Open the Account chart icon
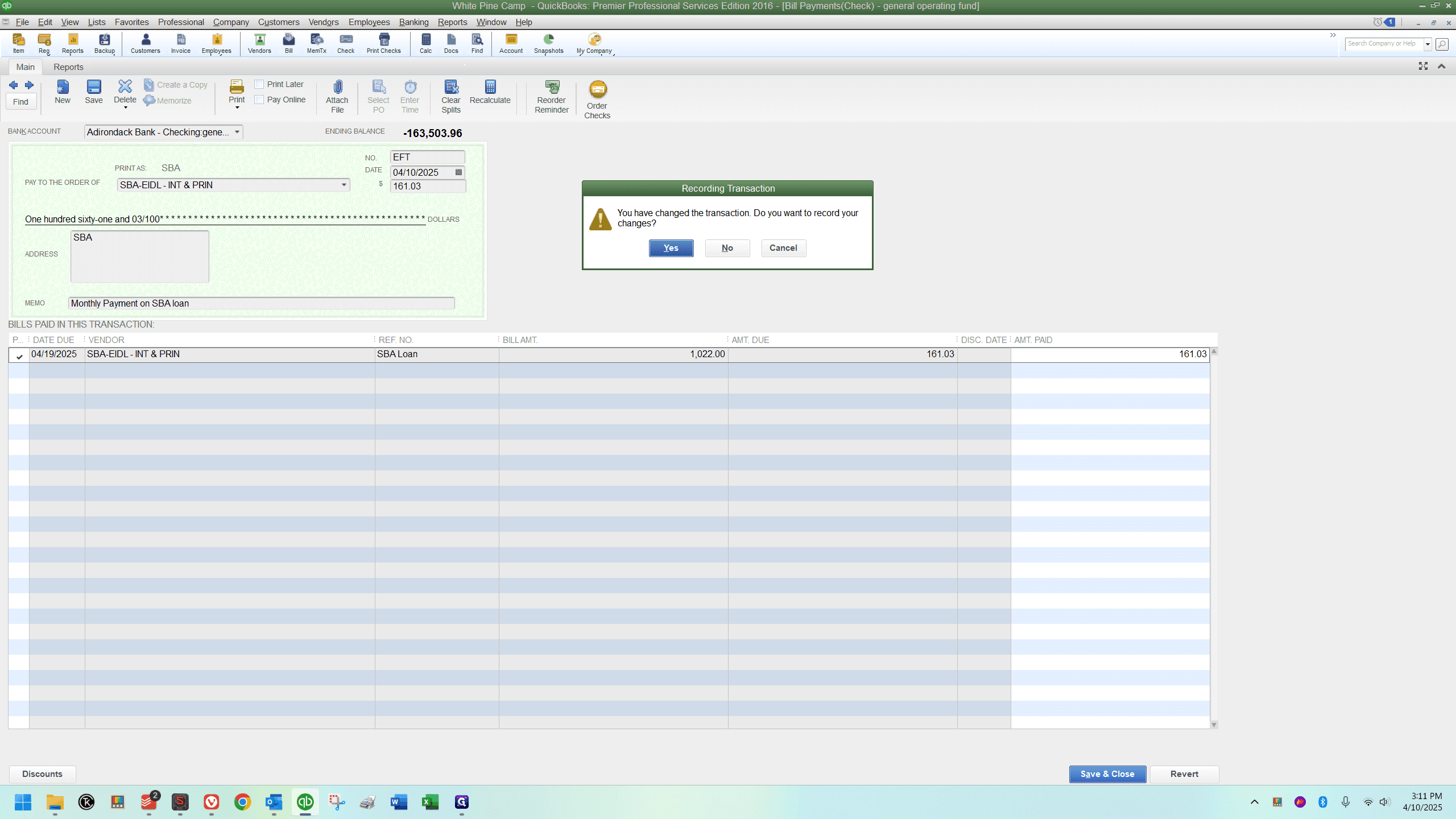Screen dimensions: 1456x819 (x=511, y=43)
